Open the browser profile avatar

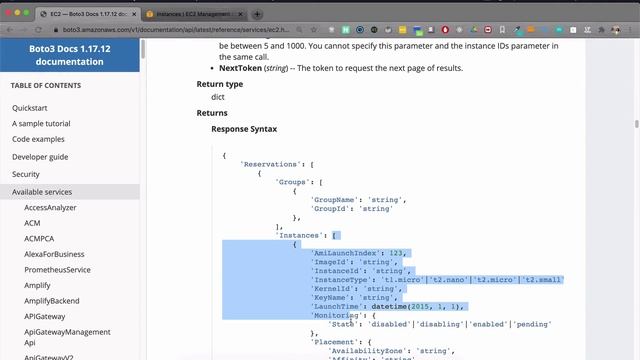pos(616,30)
